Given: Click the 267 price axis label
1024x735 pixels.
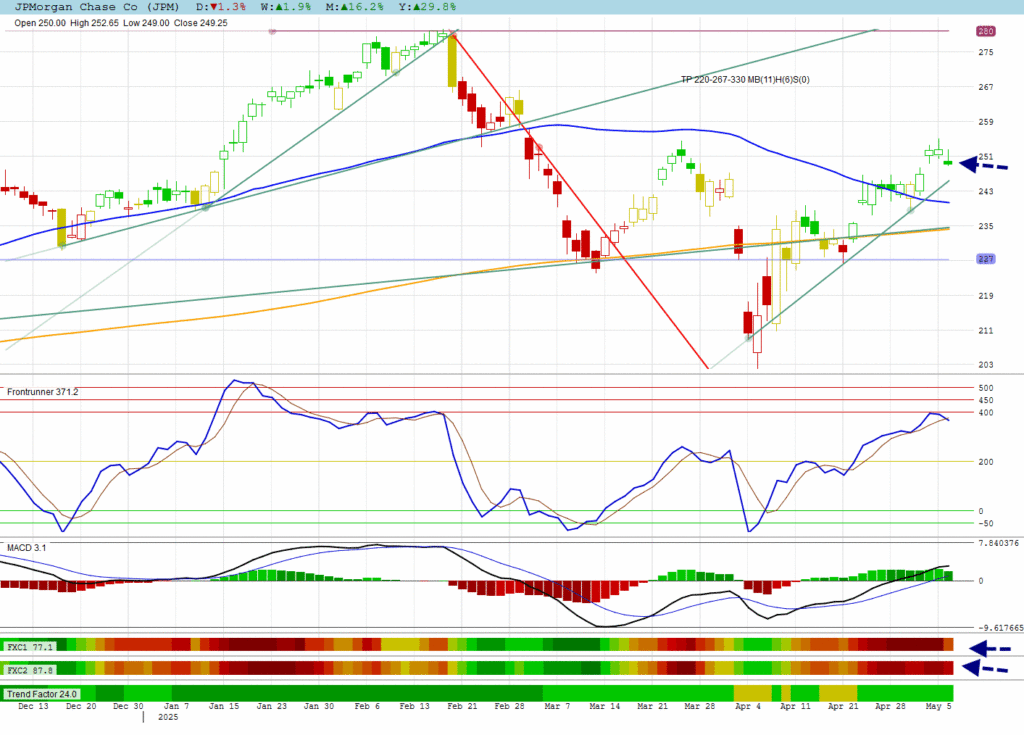Looking at the screenshot, I should point(985,87).
